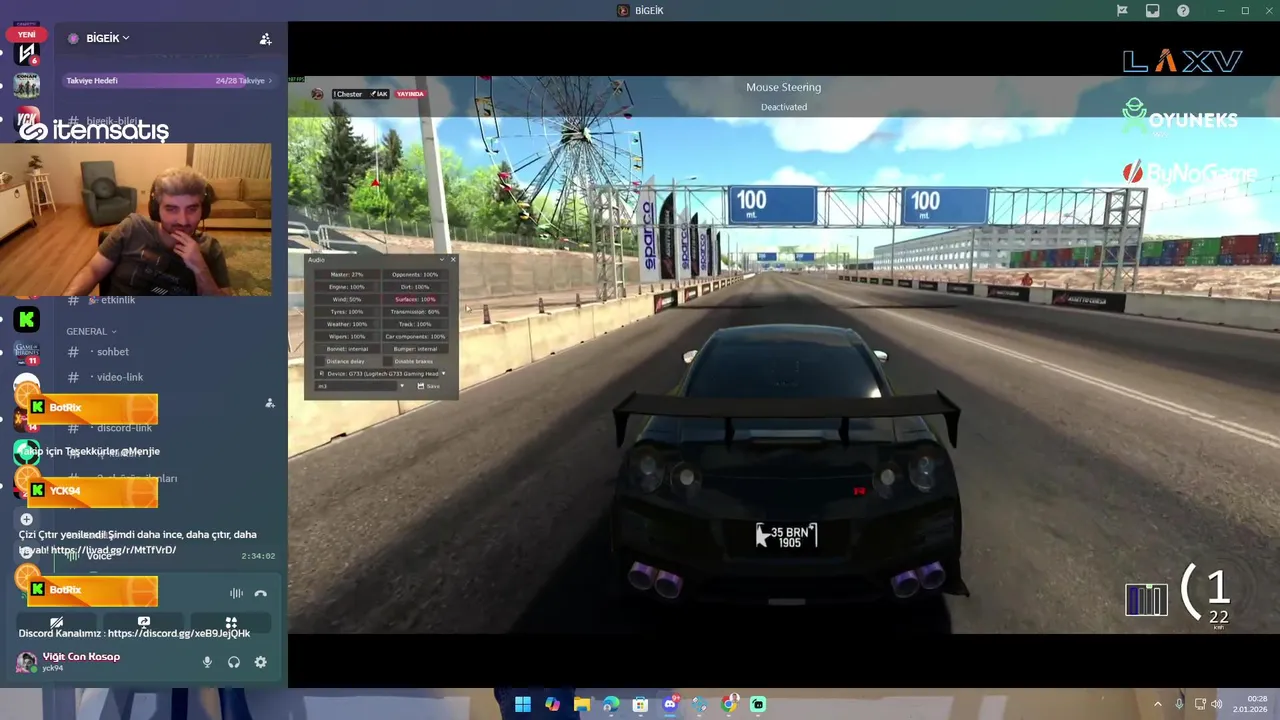This screenshot has width=1280, height=720.
Task: Open the green Streamlabs taskbar icon
Action: click(758, 704)
